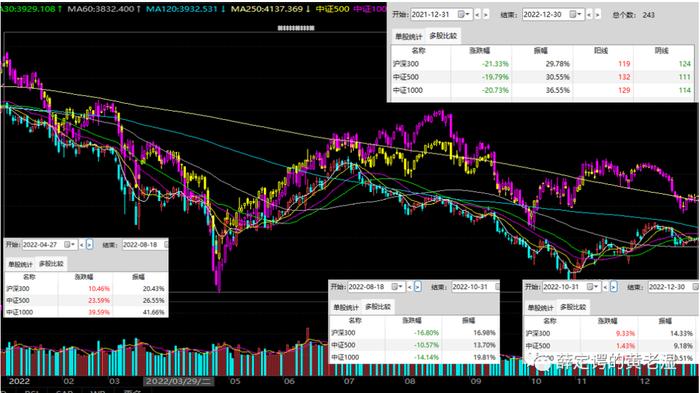Open calendar dropdown for start date 2022-04-27
The height and width of the screenshot is (393, 700).
(x=69, y=244)
